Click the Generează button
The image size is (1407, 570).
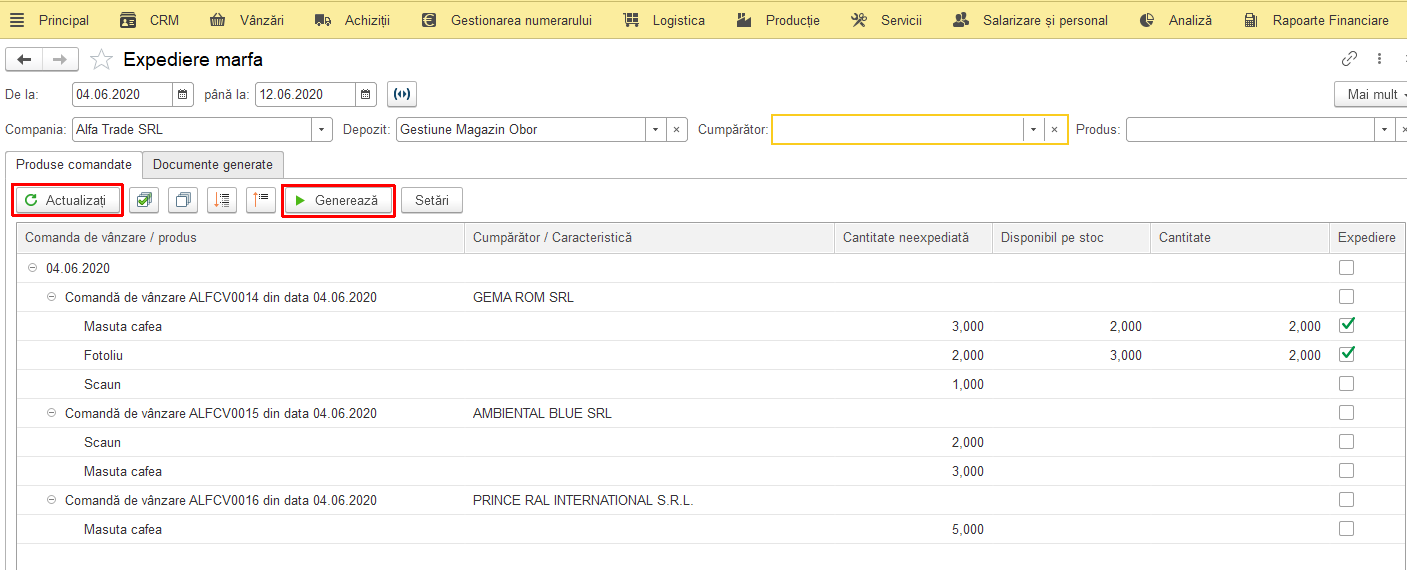click(338, 200)
